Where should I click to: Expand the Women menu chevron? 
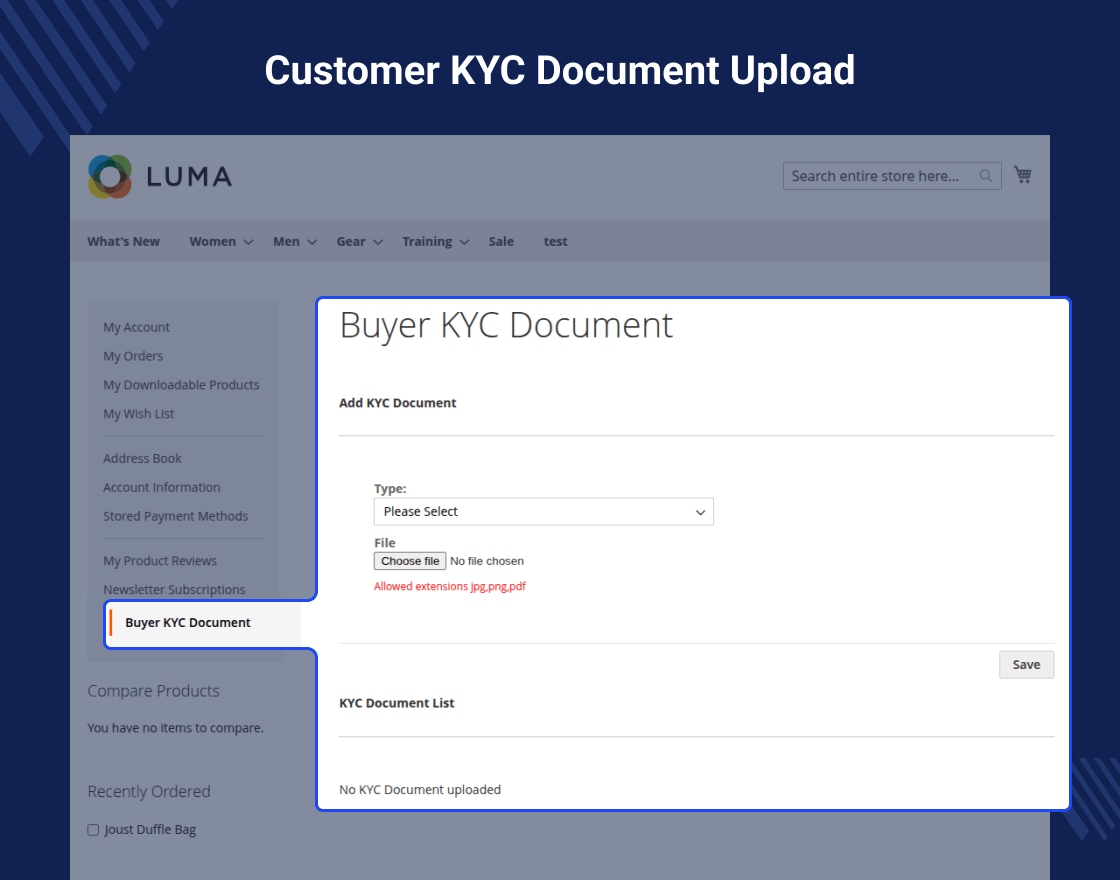click(248, 242)
